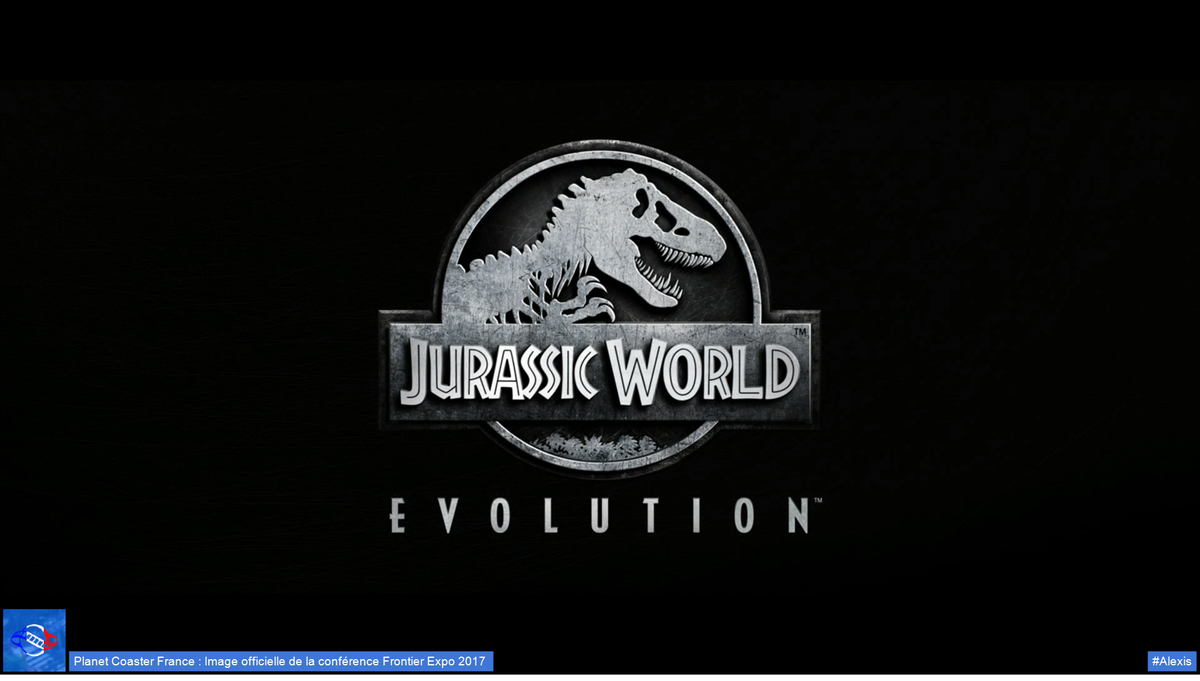1200x681 pixels.
Task: Click the Planet Coaster France caption text
Action: point(281,662)
